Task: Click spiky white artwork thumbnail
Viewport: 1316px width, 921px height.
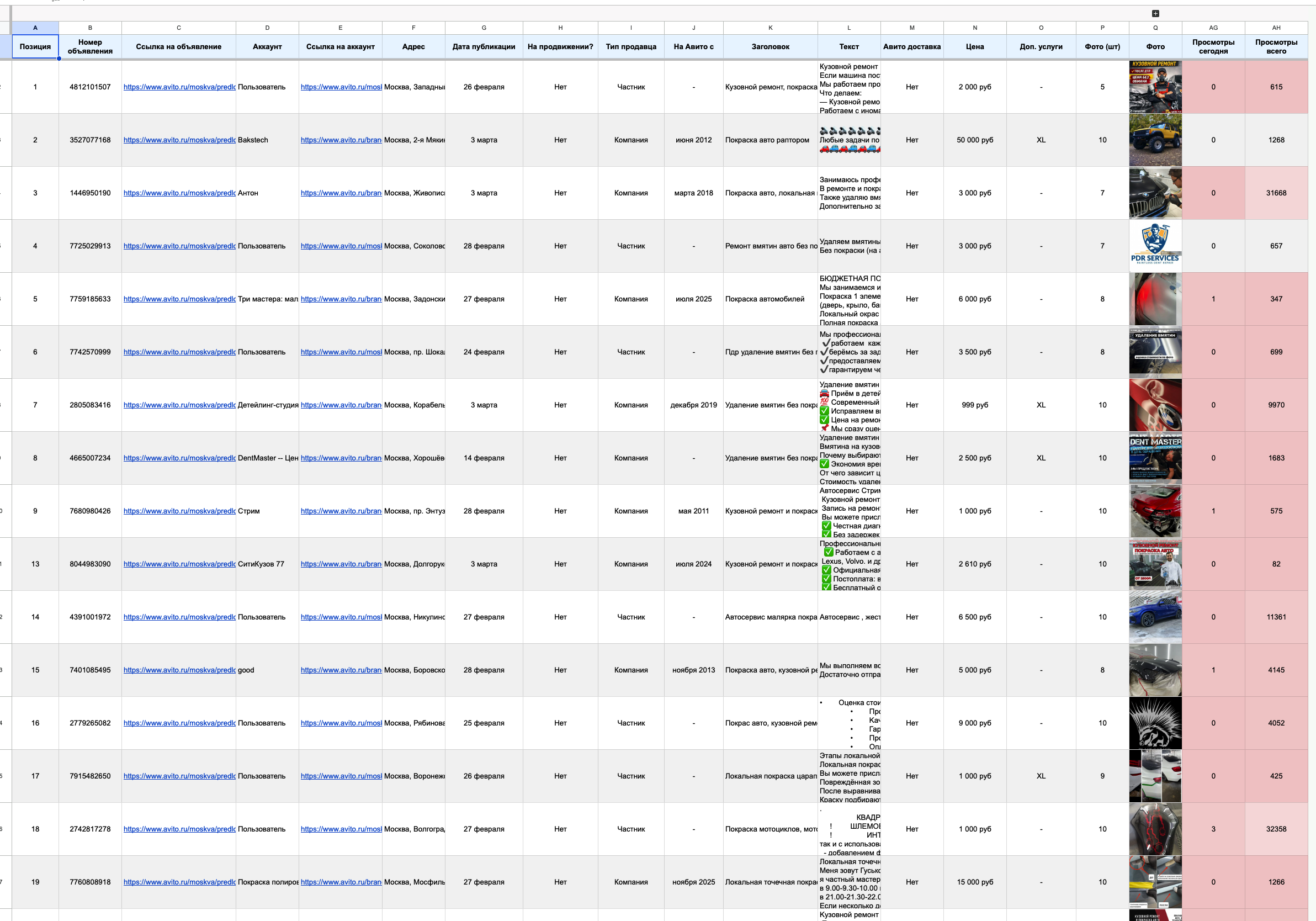Action: pos(1155,723)
